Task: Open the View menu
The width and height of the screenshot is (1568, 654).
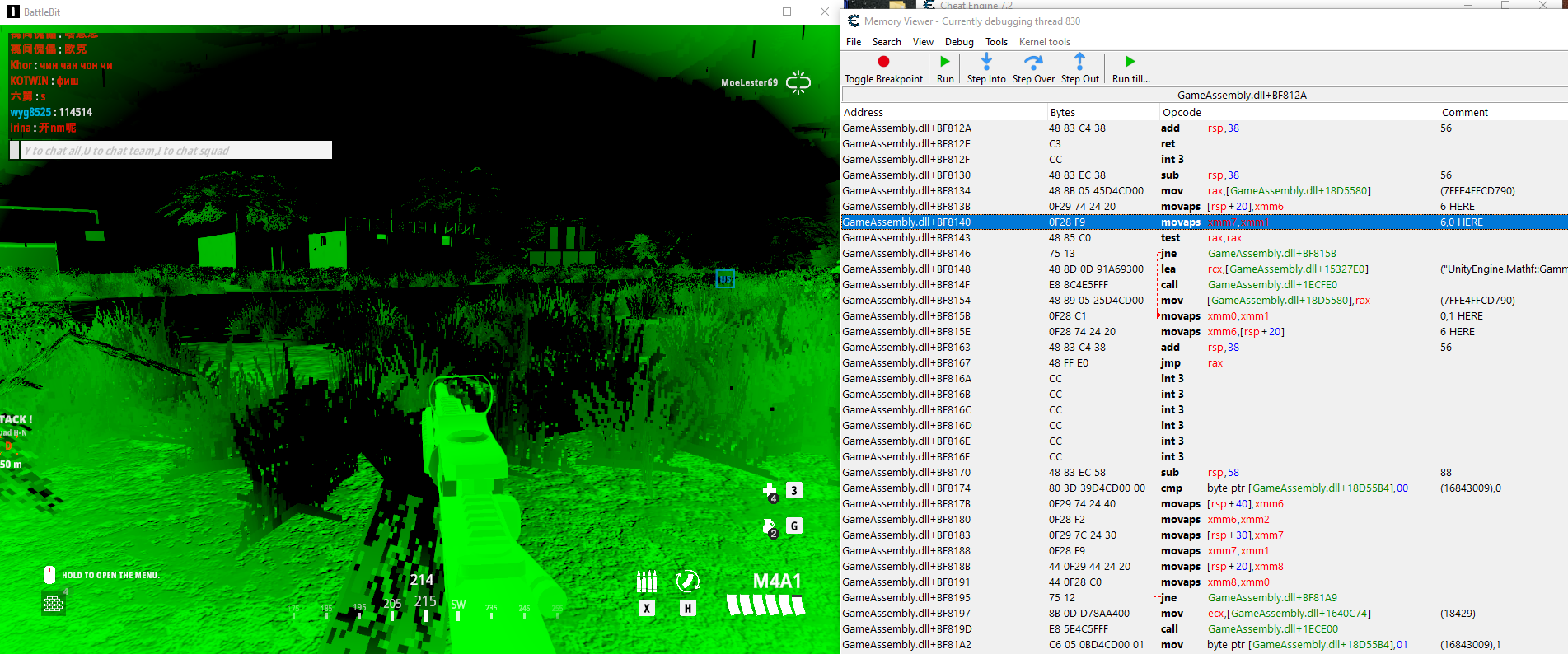Action: click(923, 42)
